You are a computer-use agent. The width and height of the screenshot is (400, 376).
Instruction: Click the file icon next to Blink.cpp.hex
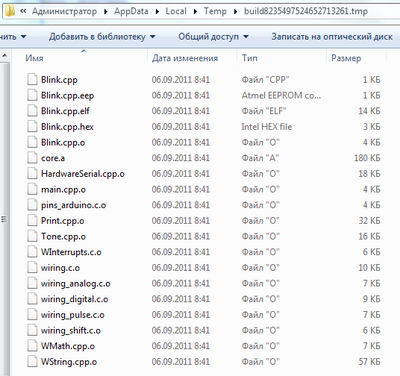pyautogui.click(x=32, y=127)
